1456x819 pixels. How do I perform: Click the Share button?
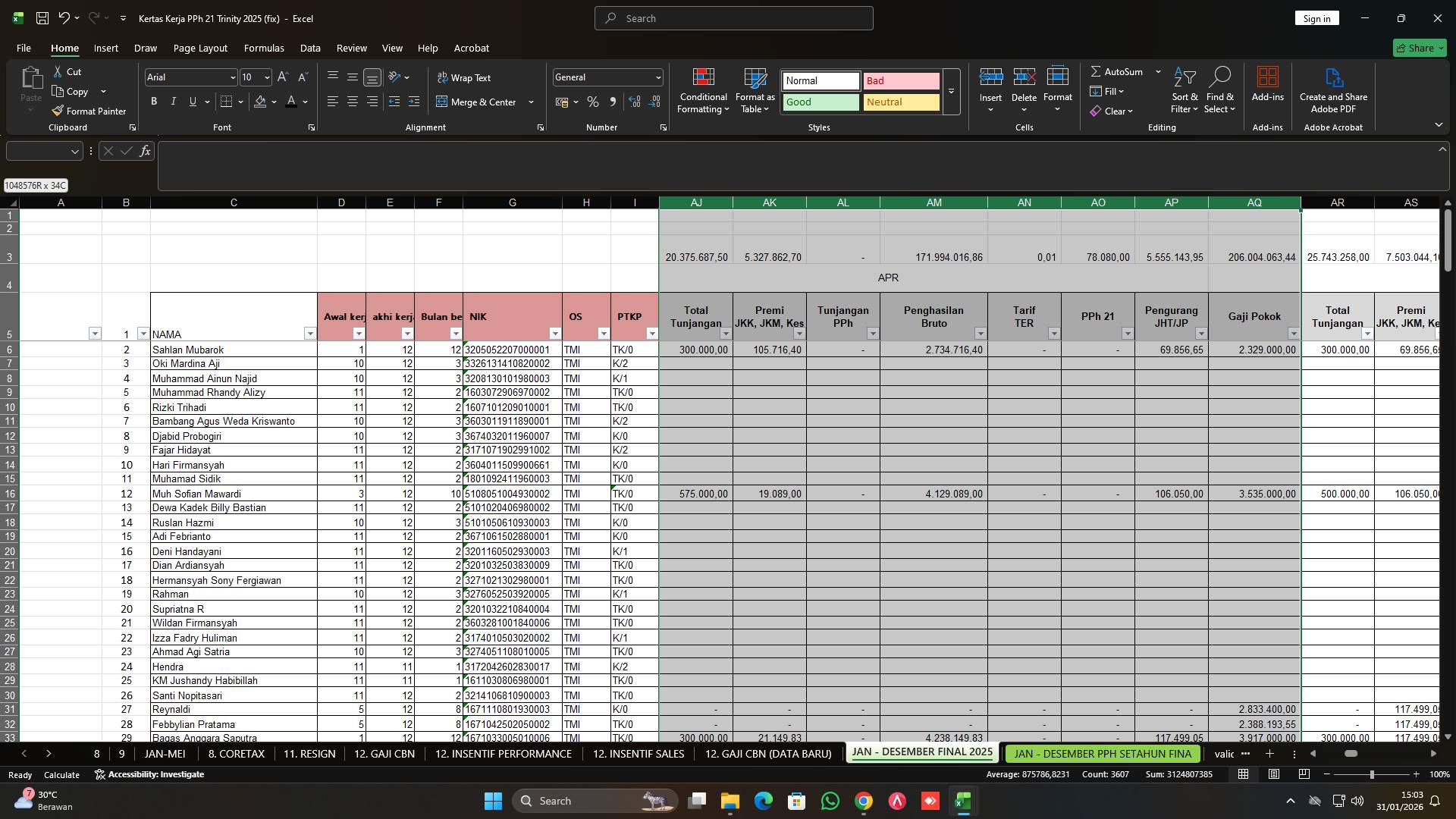[x=1419, y=48]
